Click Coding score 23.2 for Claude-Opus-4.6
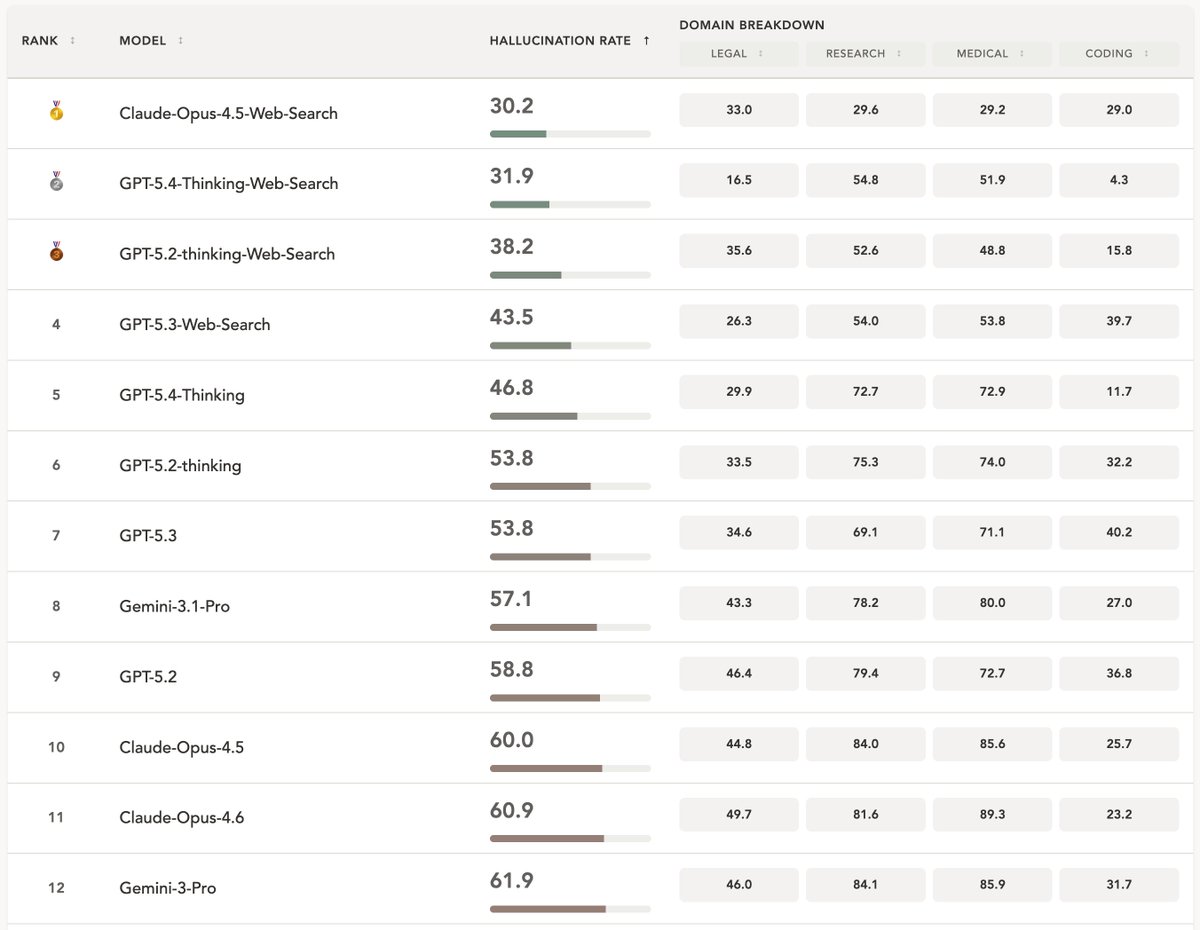Image resolution: width=1200 pixels, height=930 pixels. tap(1119, 815)
